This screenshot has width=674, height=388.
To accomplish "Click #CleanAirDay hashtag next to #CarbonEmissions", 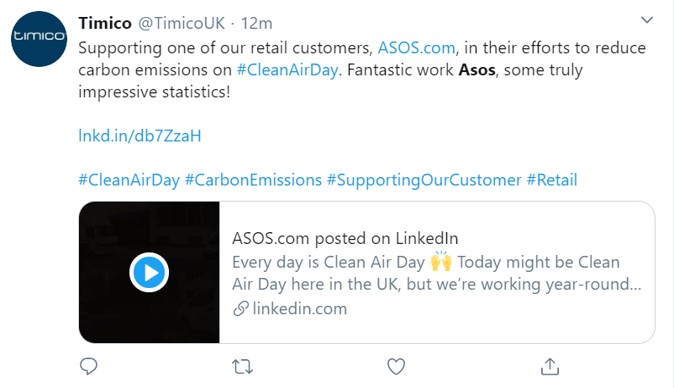I will [x=129, y=180].
